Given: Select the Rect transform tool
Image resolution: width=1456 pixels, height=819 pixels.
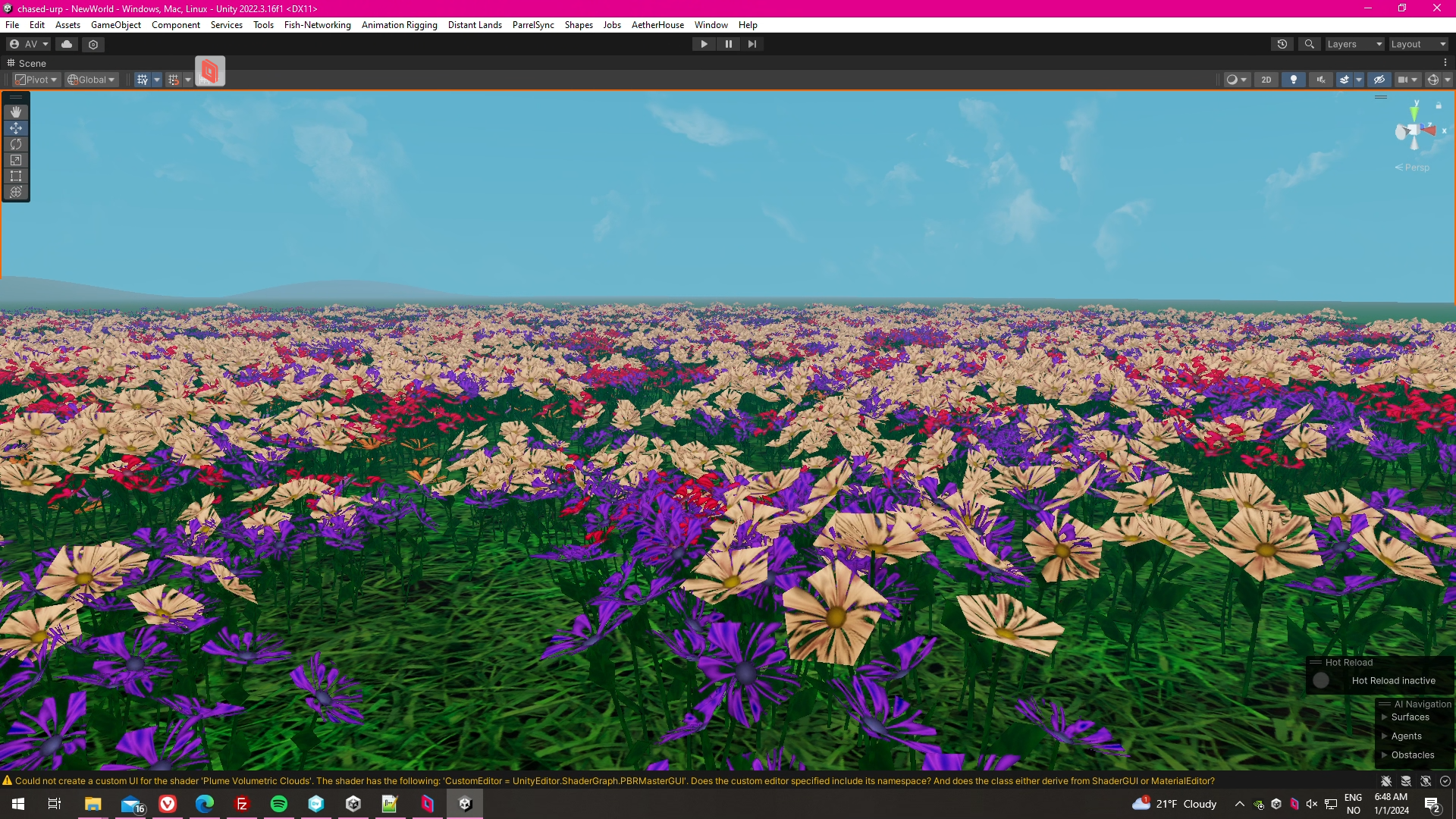Looking at the screenshot, I should [16, 176].
